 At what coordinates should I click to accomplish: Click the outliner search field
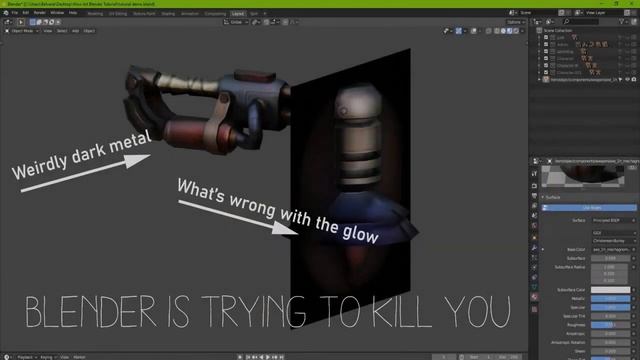[x=581, y=22]
